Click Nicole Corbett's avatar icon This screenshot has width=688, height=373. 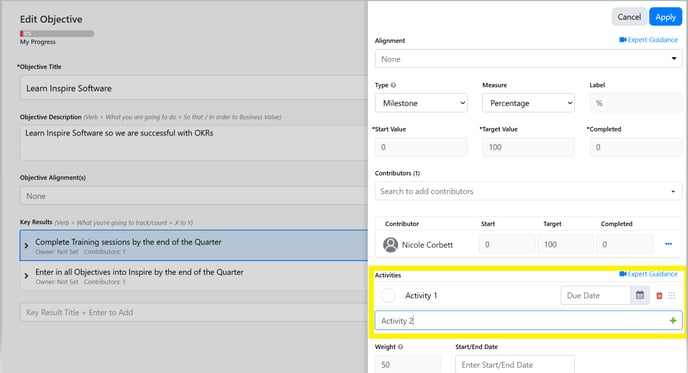pyautogui.click(x=391, y=244)
